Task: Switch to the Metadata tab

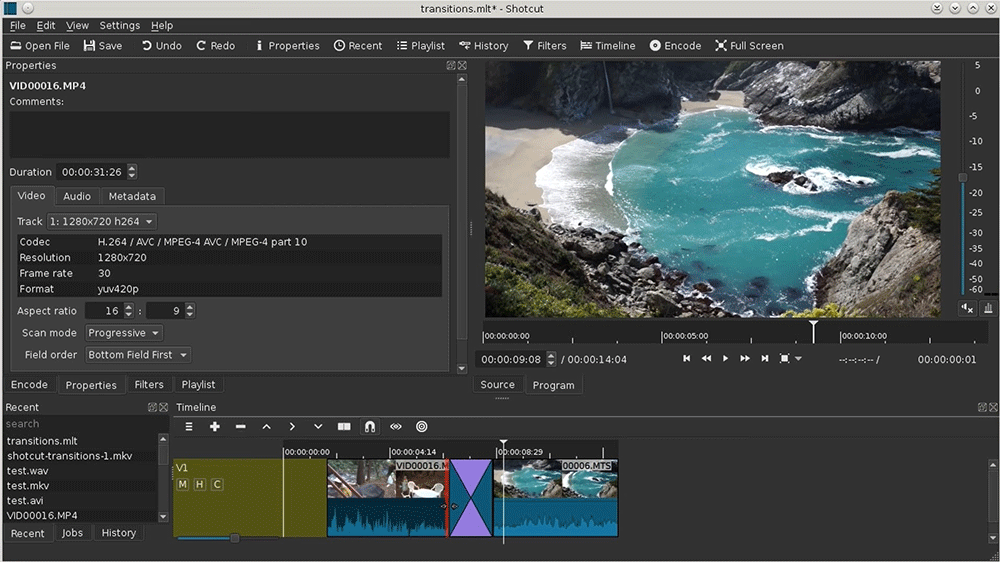Action: coord(132,196)
